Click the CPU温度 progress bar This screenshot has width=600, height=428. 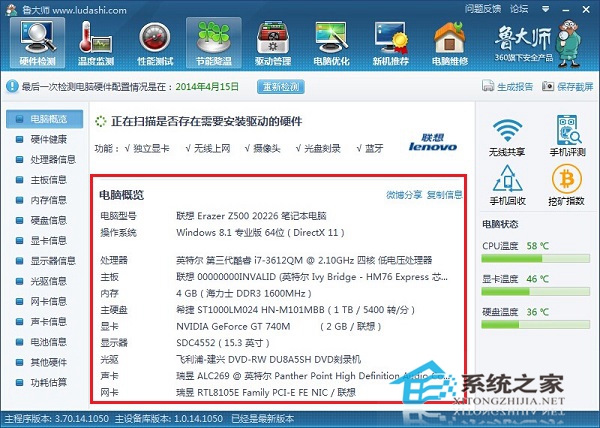tap(535, 259)
